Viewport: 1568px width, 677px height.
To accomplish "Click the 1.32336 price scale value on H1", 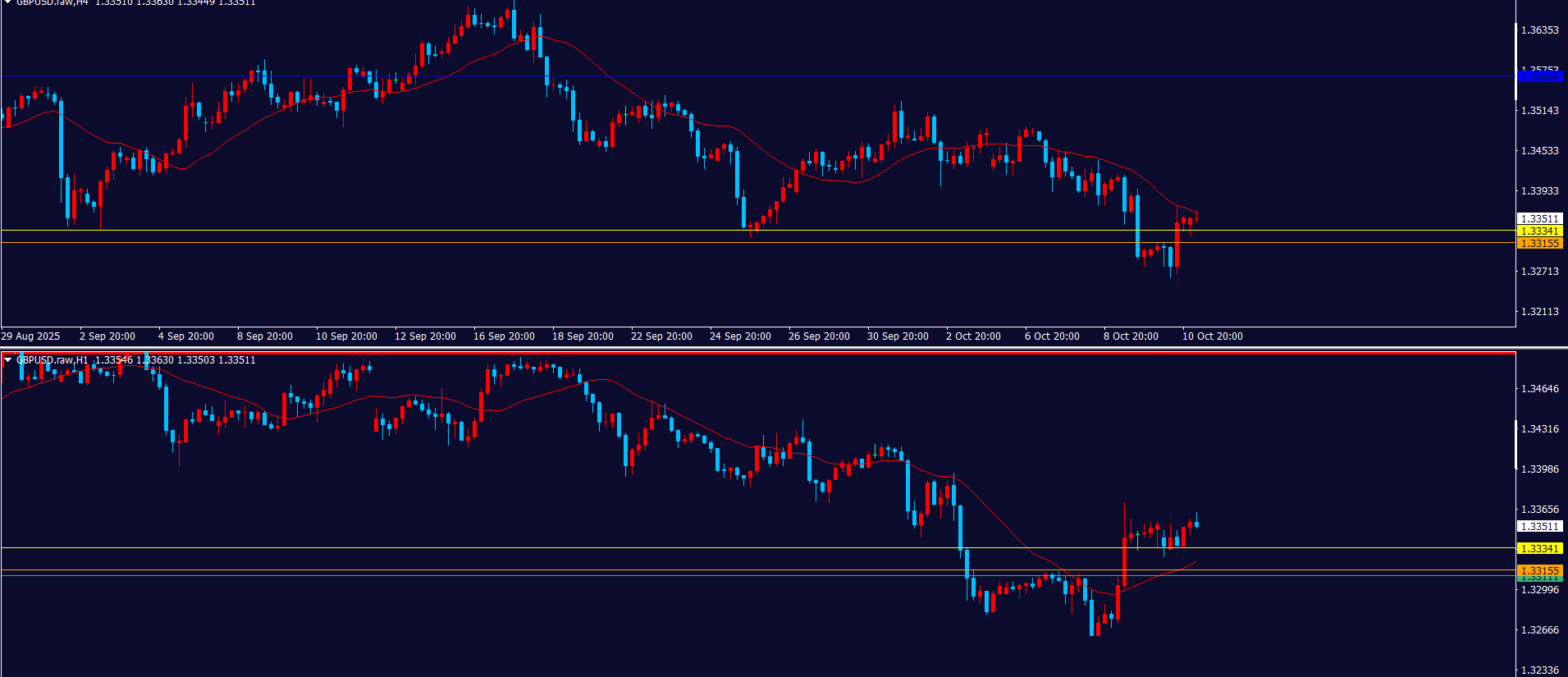I will [1539, 670].
